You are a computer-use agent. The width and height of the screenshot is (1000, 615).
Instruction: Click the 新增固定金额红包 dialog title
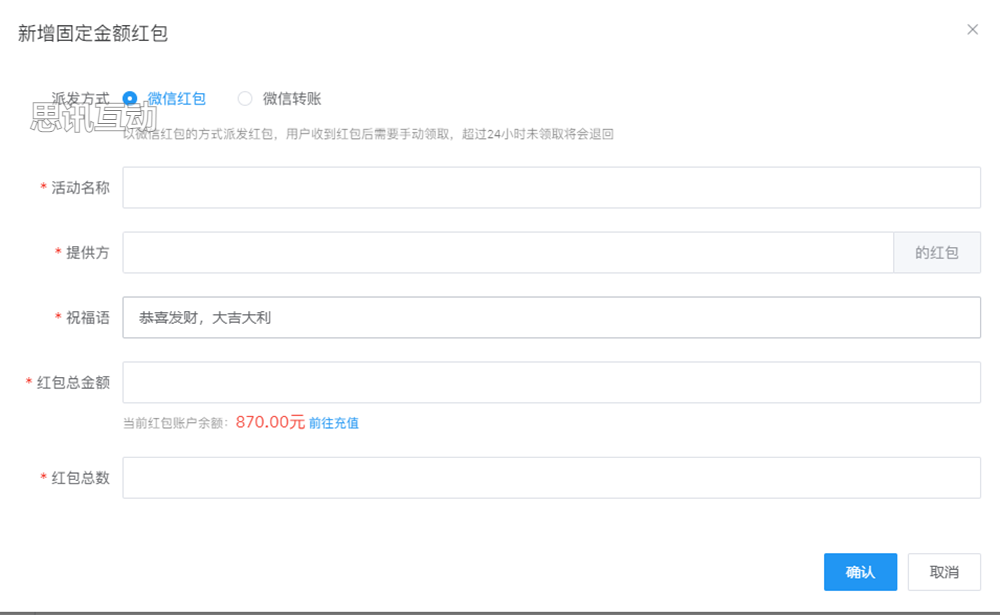pyautogui.click(x=93, y=33)
